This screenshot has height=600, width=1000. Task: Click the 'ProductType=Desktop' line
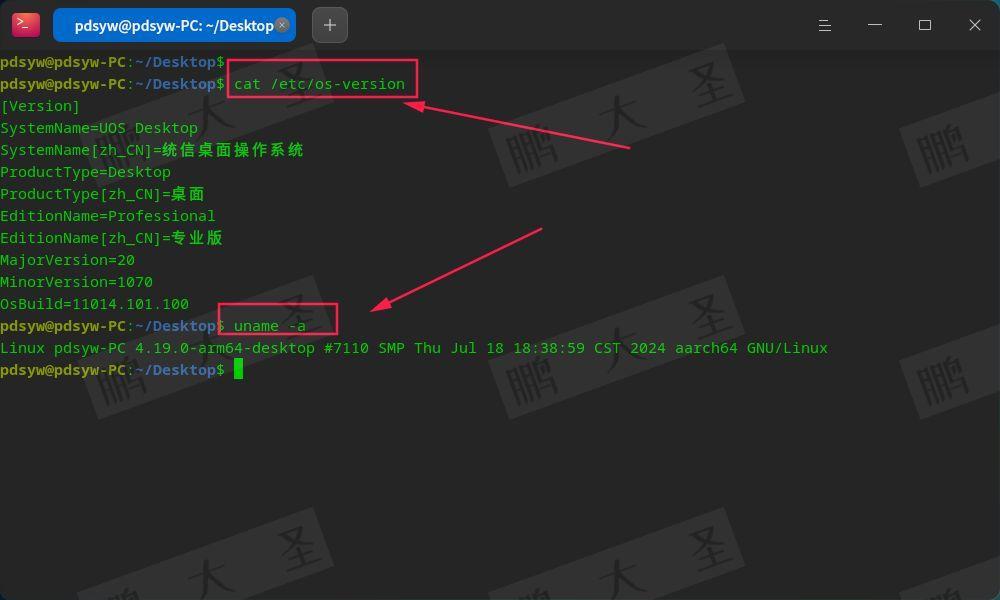(x=85, y=172)
